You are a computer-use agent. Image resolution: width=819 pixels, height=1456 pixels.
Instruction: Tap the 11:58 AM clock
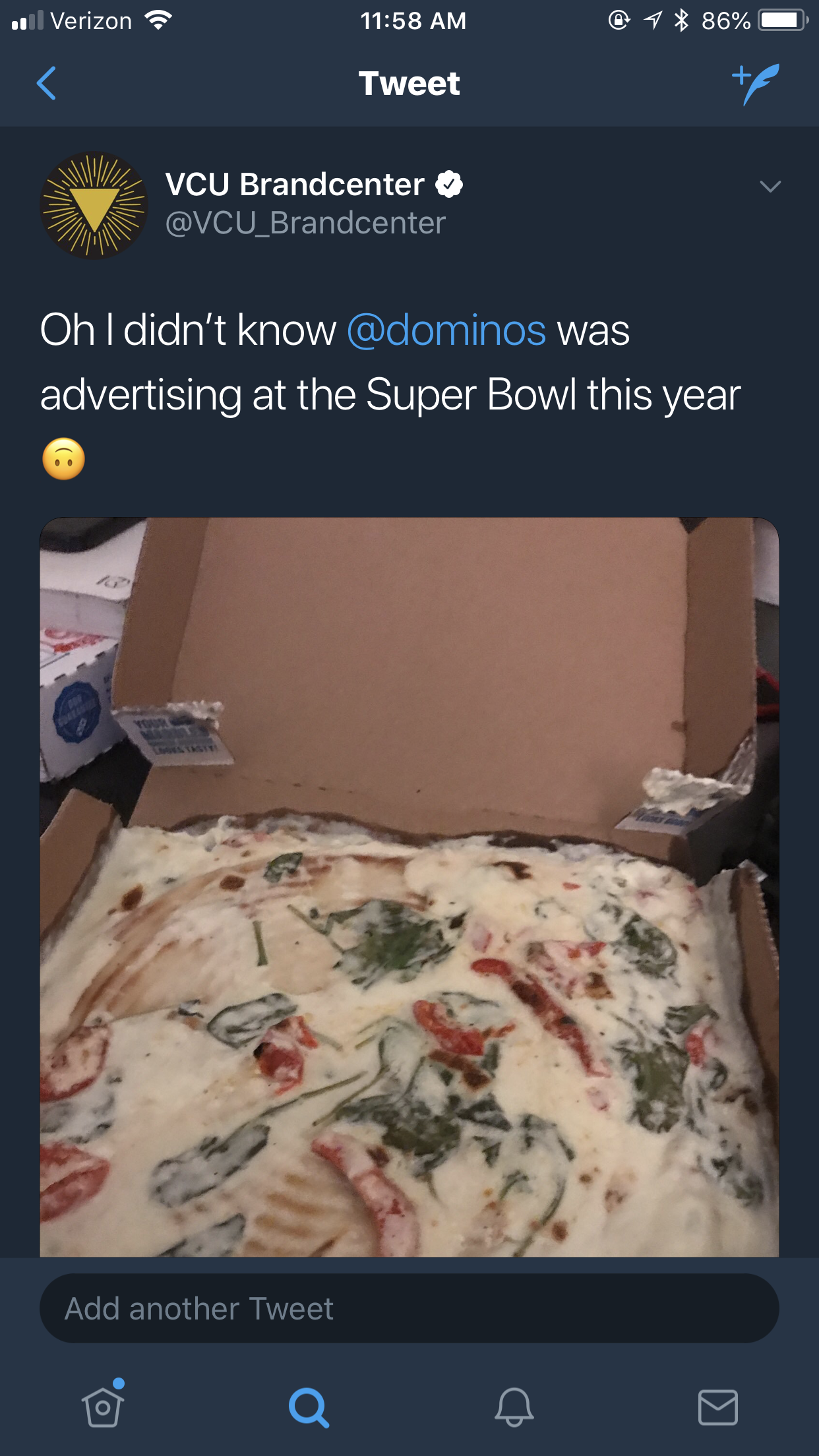(413, 20)
